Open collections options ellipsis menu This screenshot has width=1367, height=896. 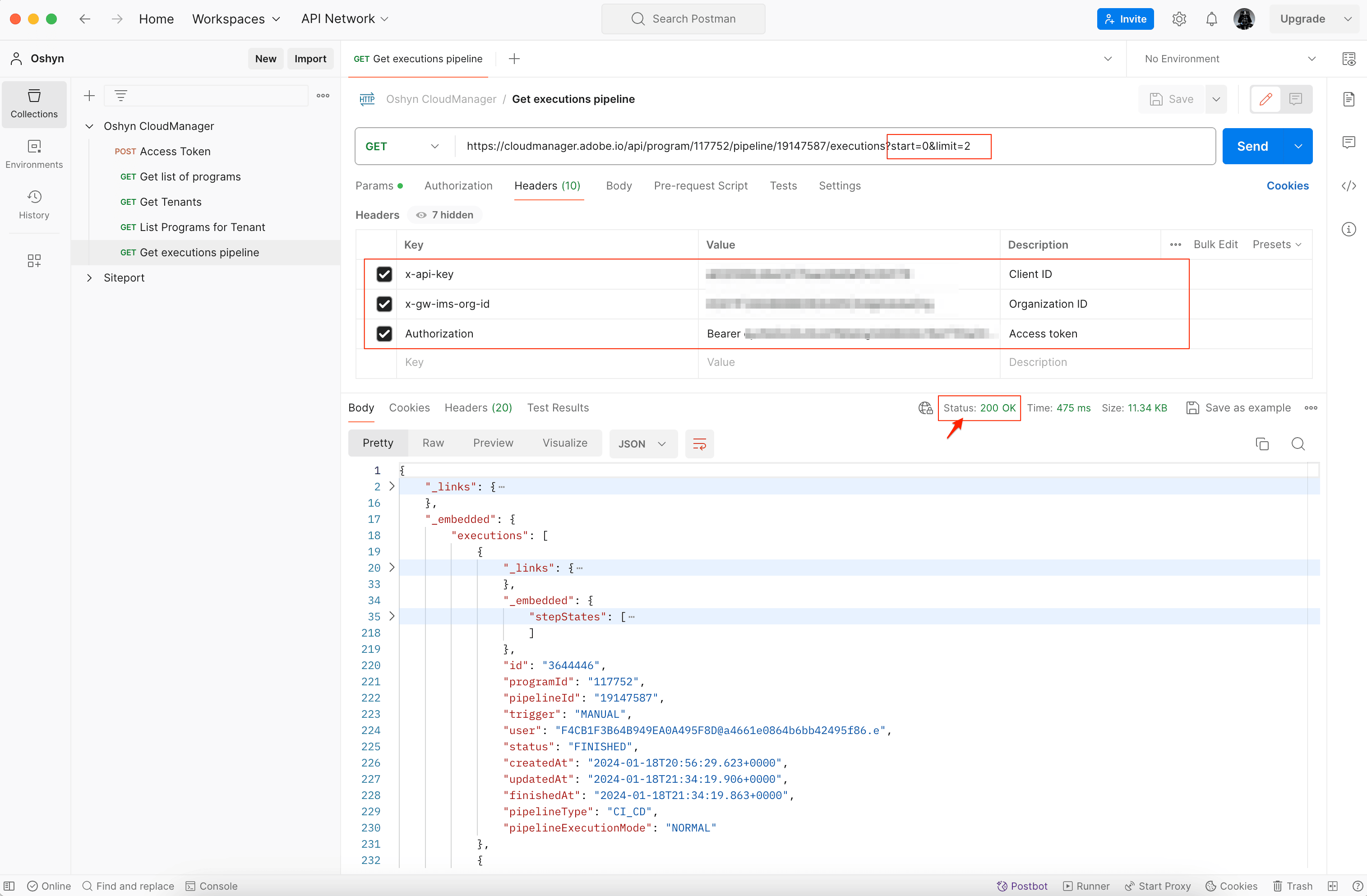[323, 96]
